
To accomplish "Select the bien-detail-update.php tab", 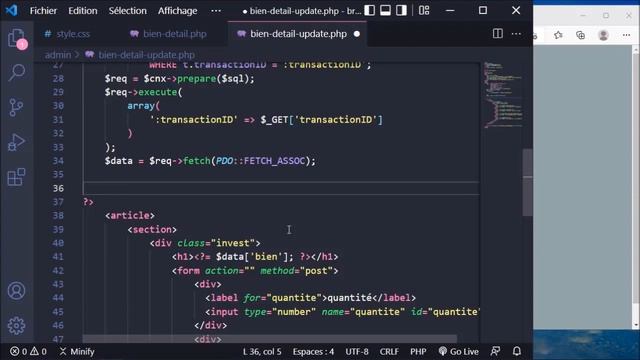I will point(298,34).
